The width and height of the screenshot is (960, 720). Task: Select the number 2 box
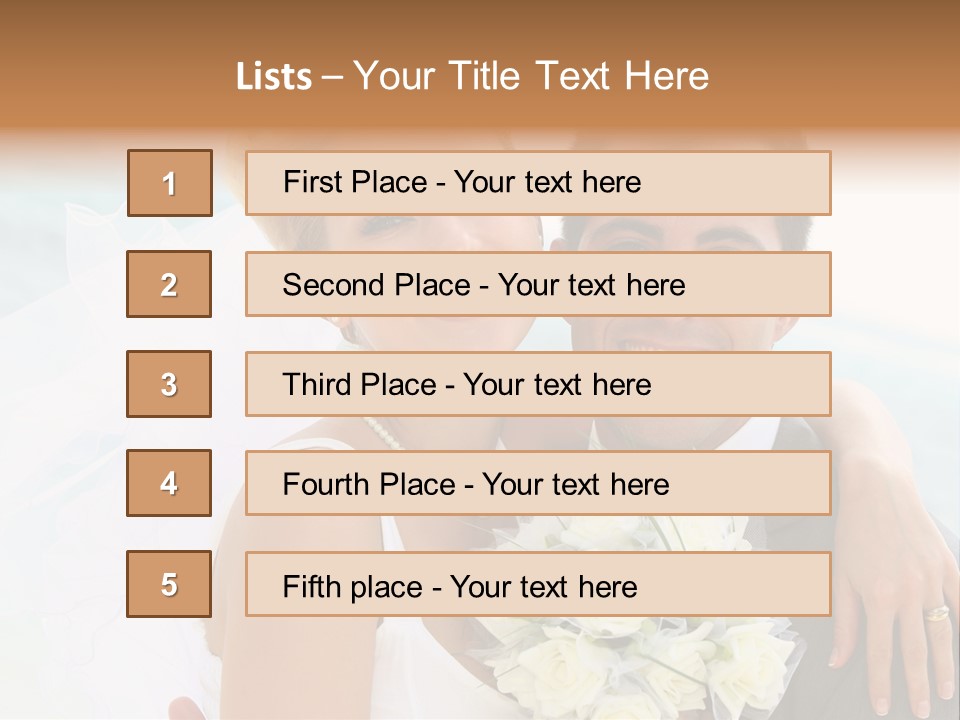(x=169, y=284)
